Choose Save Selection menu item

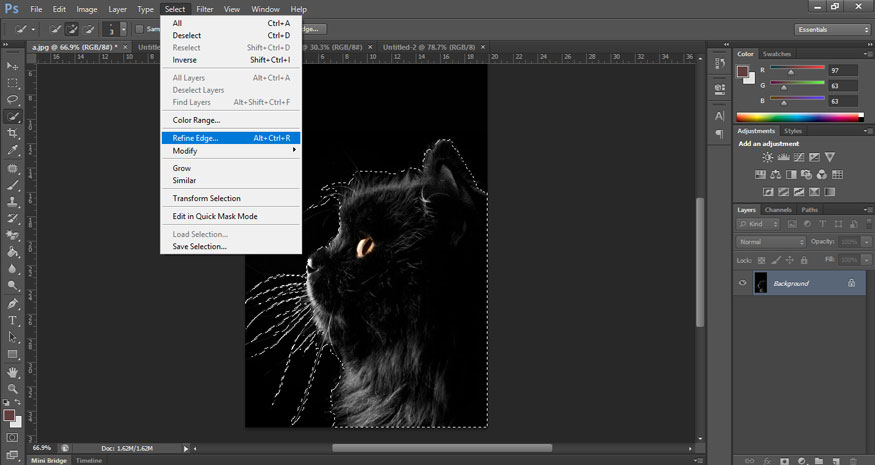[231, 246]
